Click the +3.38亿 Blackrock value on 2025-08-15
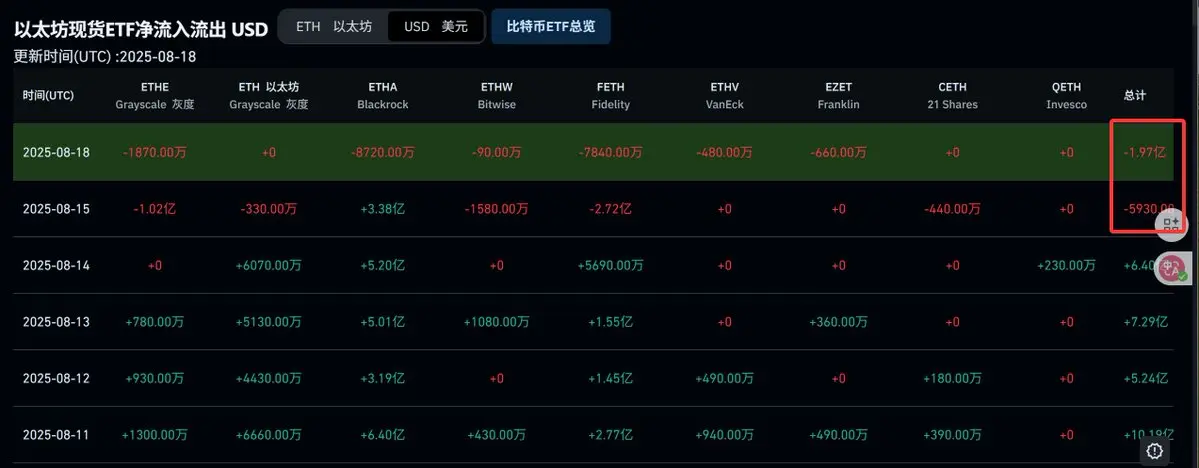The height and width of the screenshot is (468, 1199). coord(383,209)
